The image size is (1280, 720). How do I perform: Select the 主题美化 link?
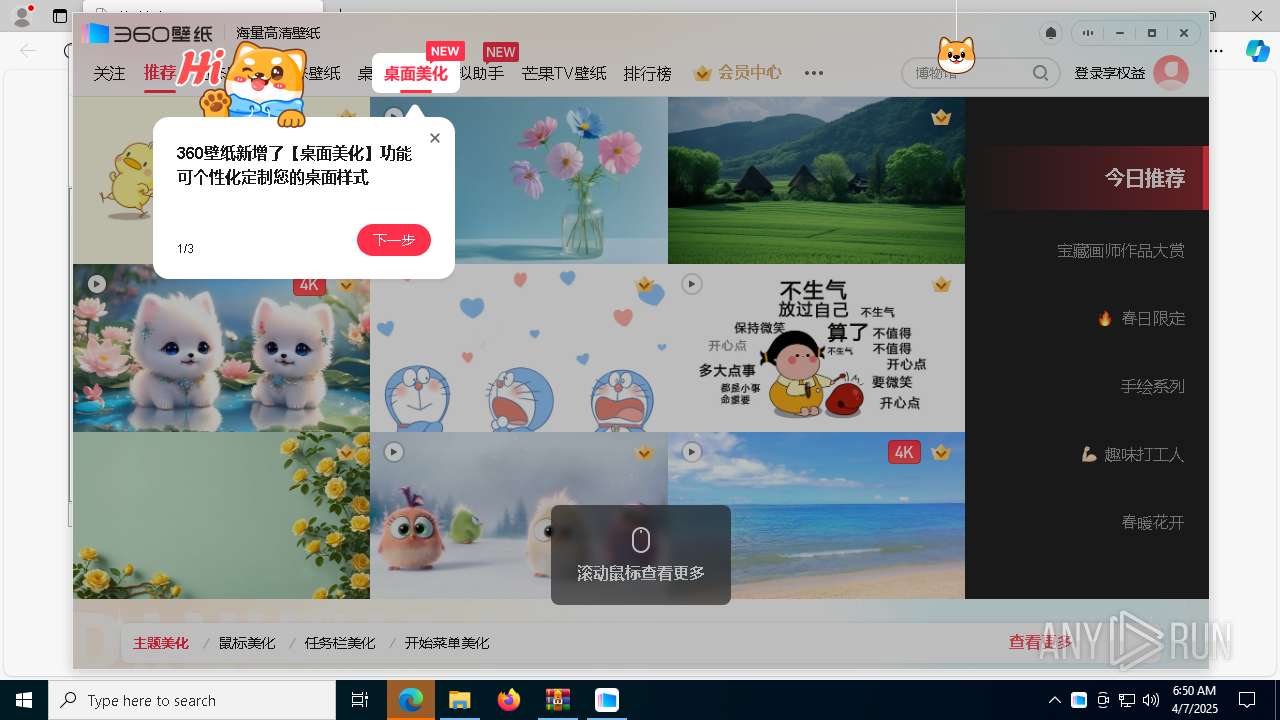tap(161, 643)
